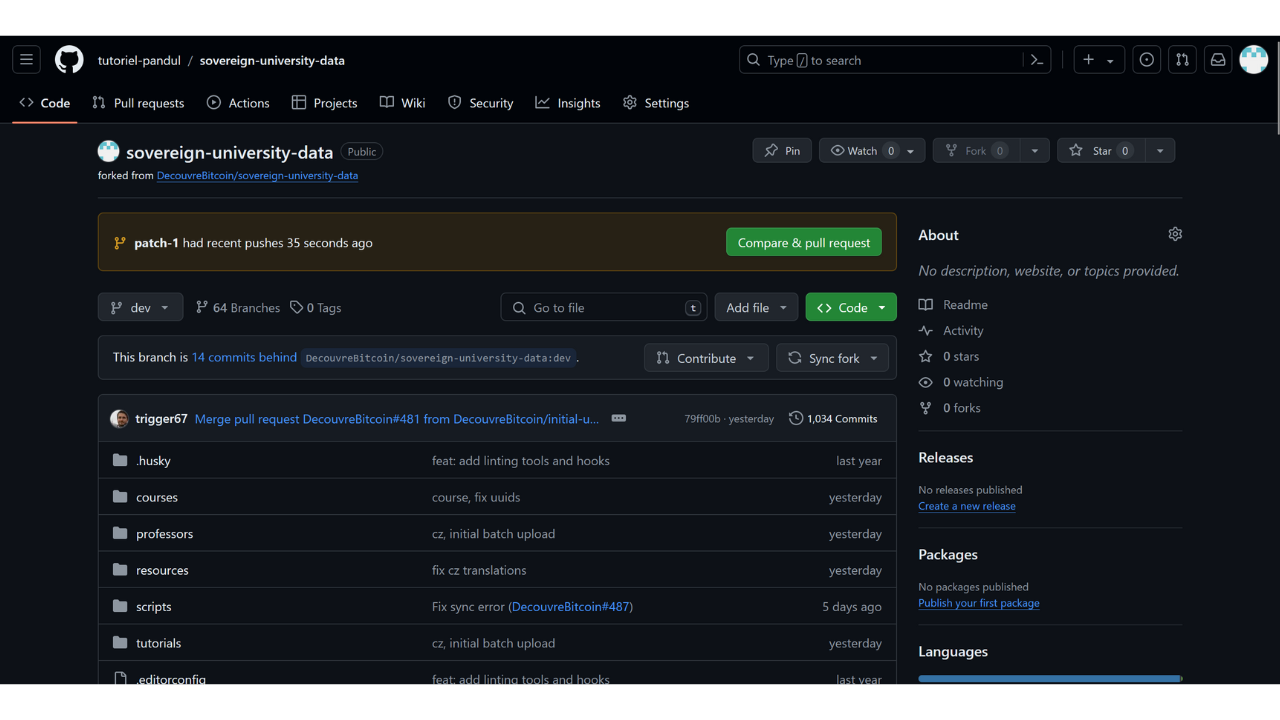The height and width of the screenshot is (720, 1280).
Task: Open forked-from DecouvreBitcoin repository link
Action: click(x=257, y=175)
